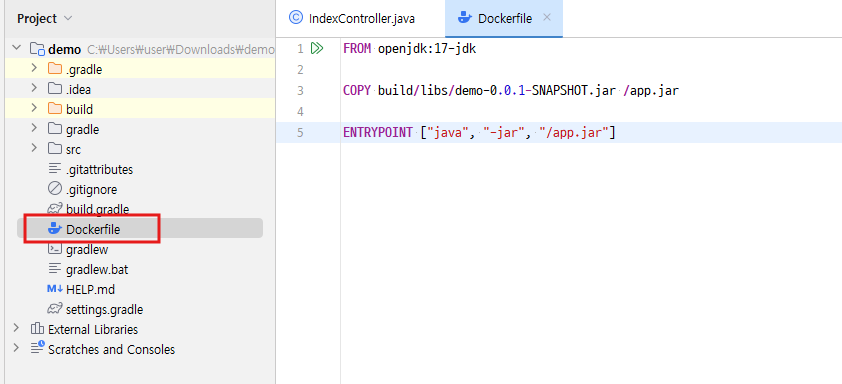Click the Java class icon on IndexController.java tab
The height and width of the screenshot is (384, 842).
[295, 18]
